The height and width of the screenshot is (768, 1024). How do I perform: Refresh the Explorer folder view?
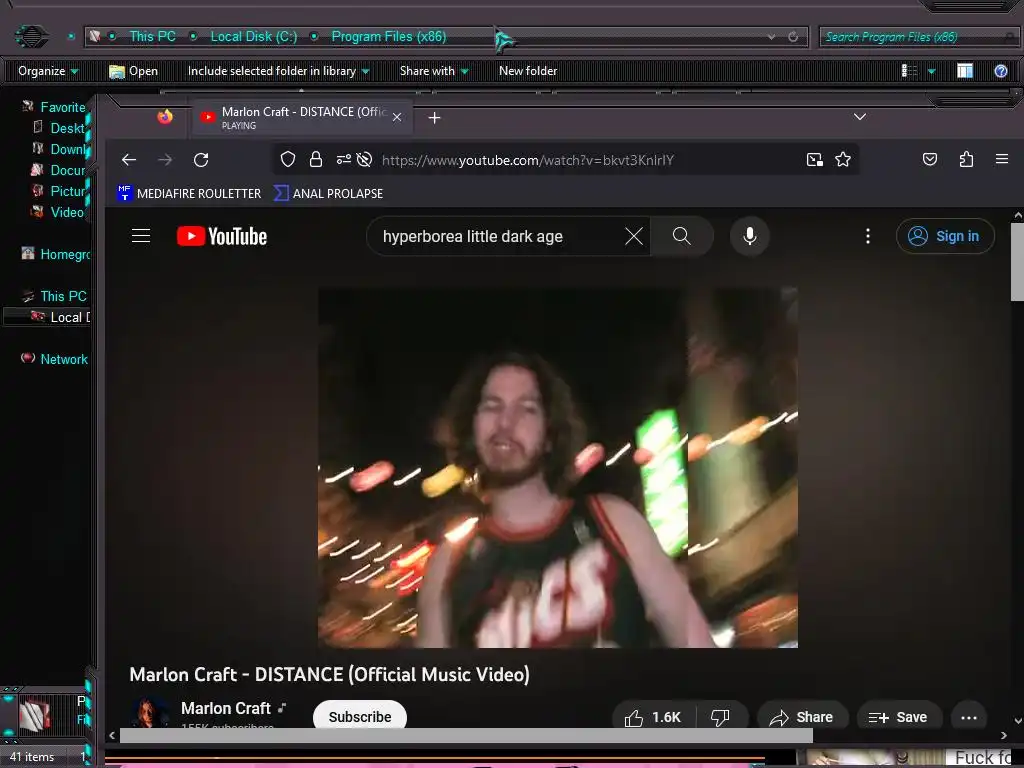(x=793, y=37)
